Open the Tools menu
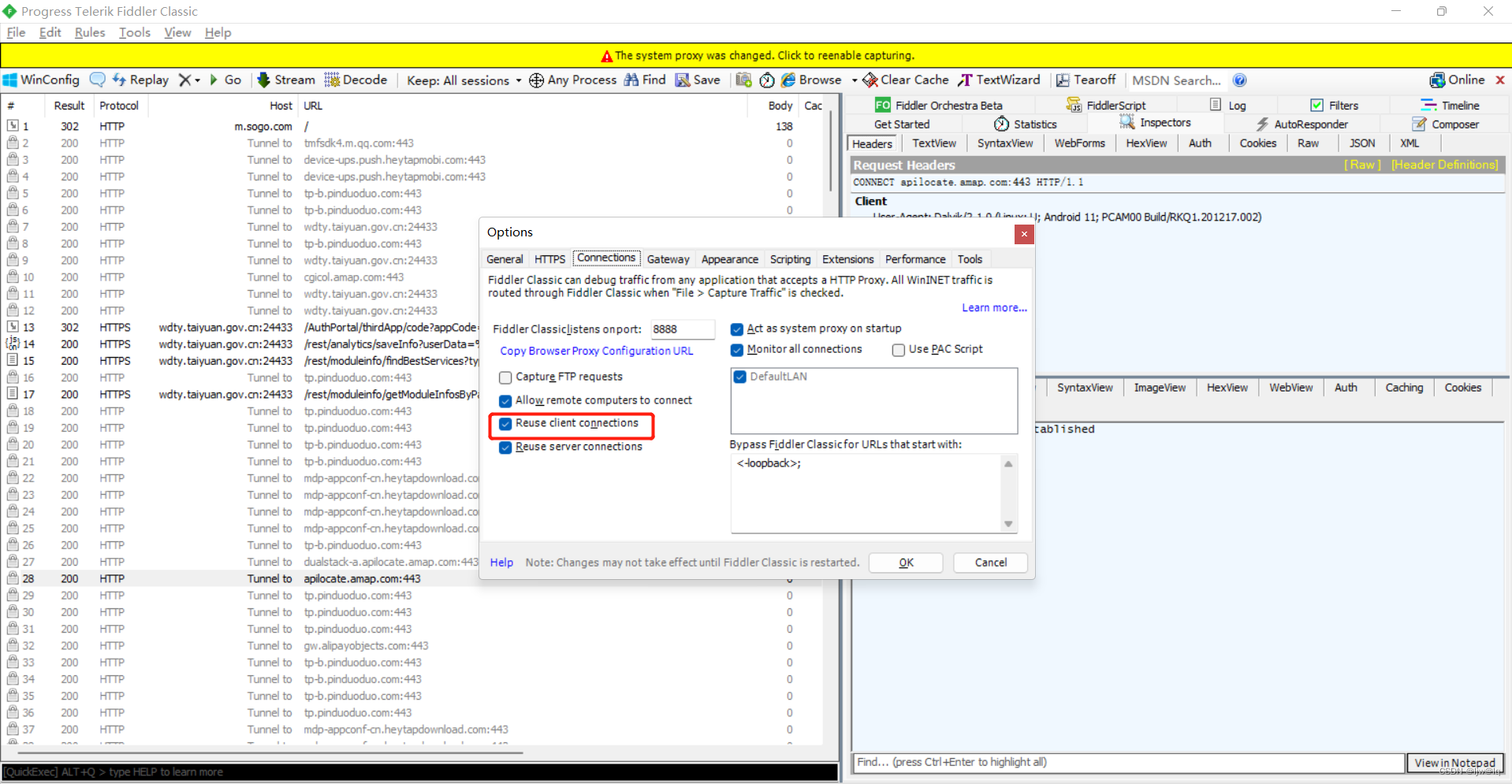The image size is (1512, 784). [x=135, y=32]
